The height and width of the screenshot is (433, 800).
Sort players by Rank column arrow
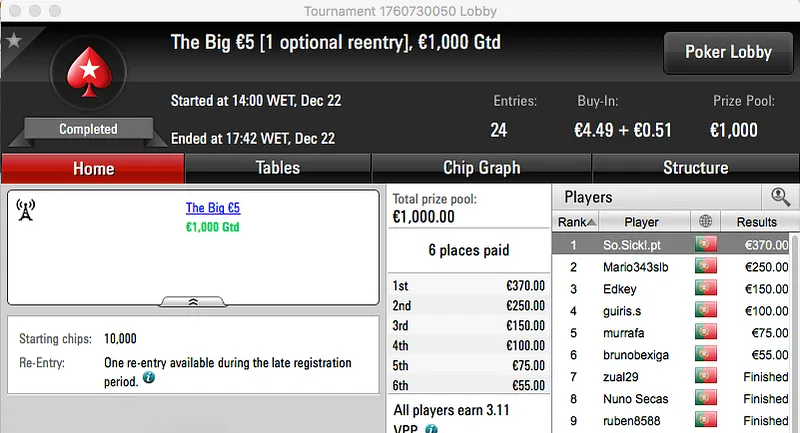(592, 222)
